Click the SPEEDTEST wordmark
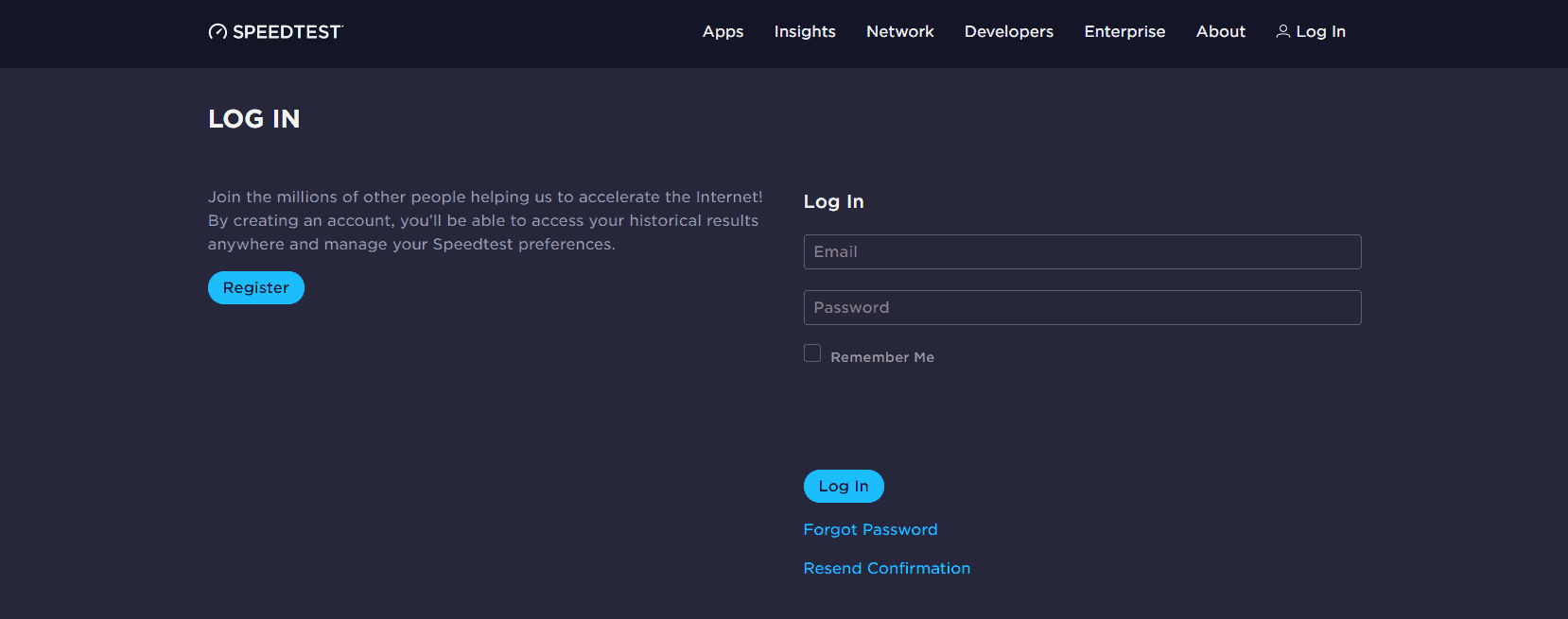Screen dimensions: 1568x619 click(287, 32)
